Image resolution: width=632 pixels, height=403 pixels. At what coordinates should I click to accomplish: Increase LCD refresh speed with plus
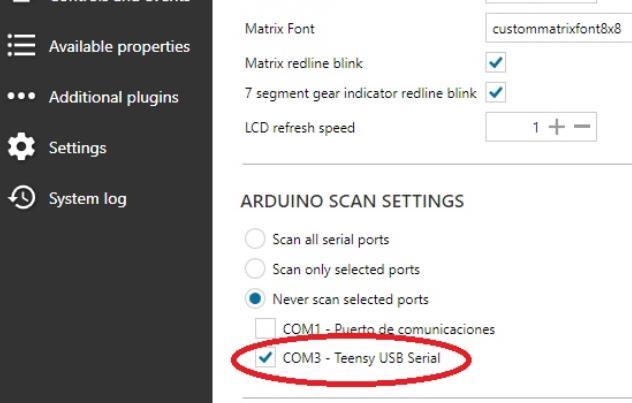click(x=557, y=128)
